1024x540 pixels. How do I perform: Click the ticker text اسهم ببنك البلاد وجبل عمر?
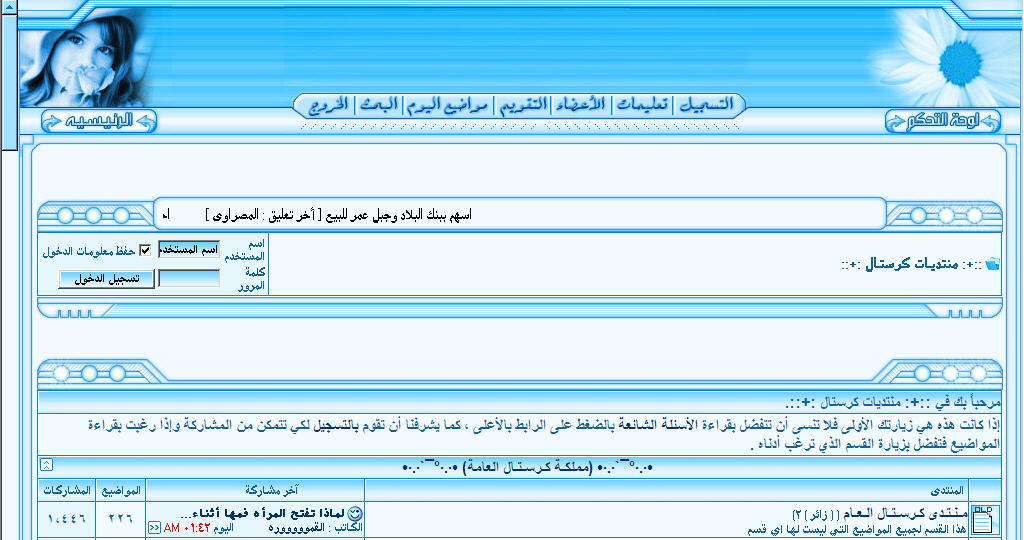click(x=338, y=215)
